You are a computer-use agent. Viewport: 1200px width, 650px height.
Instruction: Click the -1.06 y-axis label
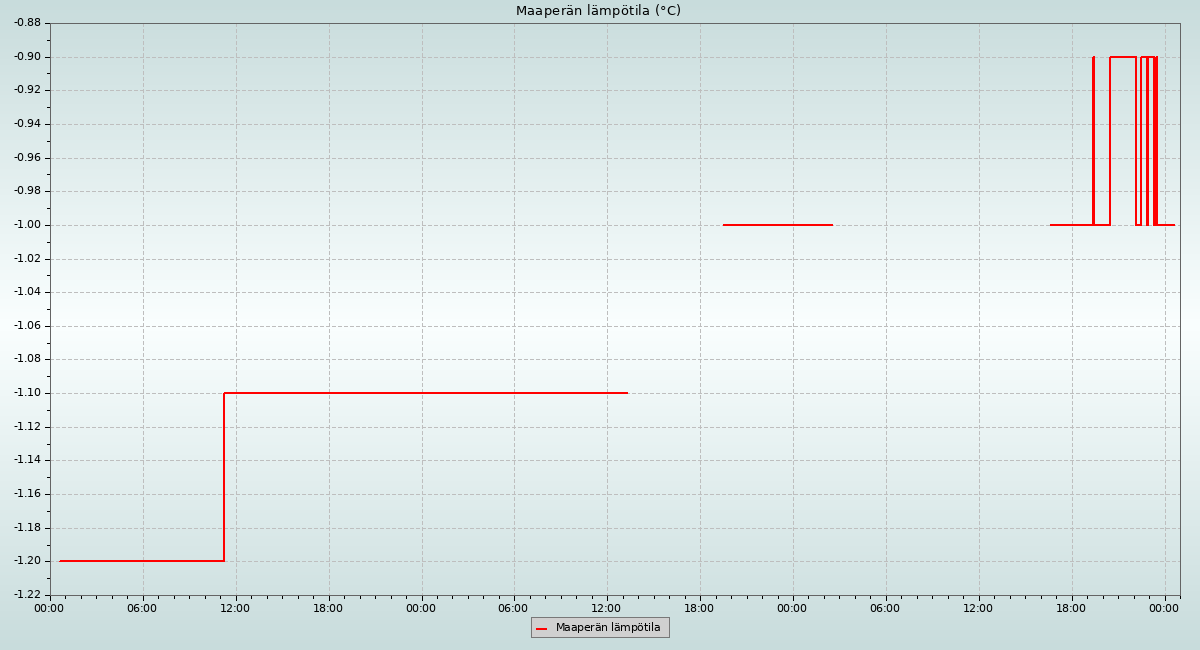[27, 326]
